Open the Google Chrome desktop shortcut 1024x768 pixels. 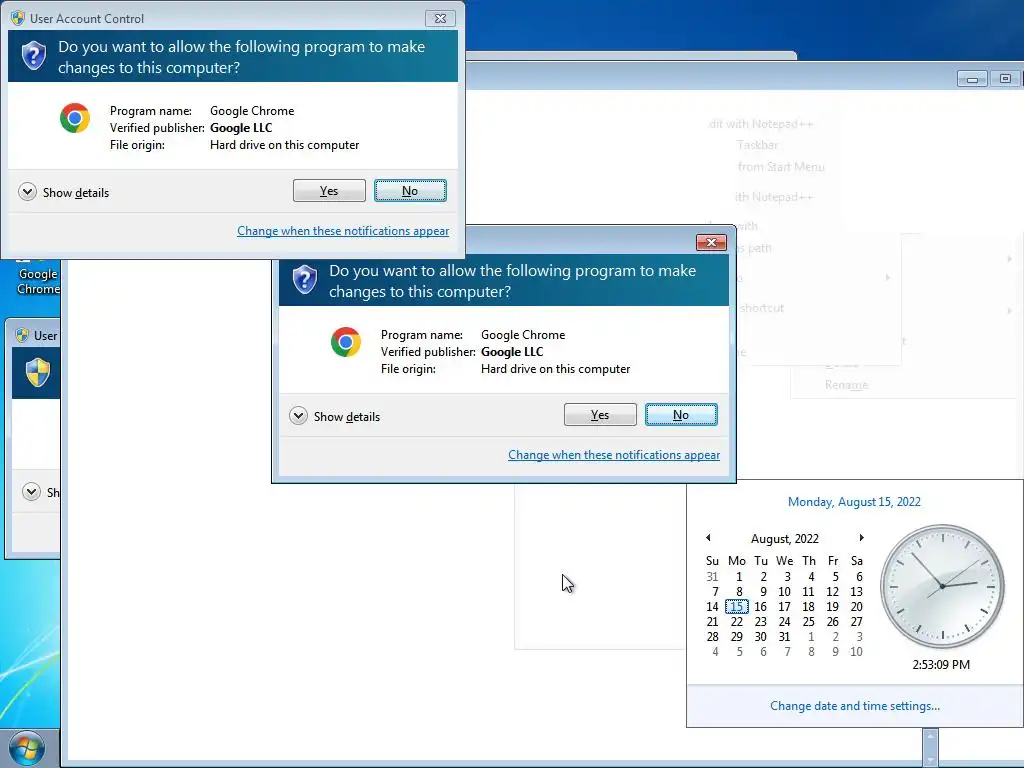[x=37, y=278]
